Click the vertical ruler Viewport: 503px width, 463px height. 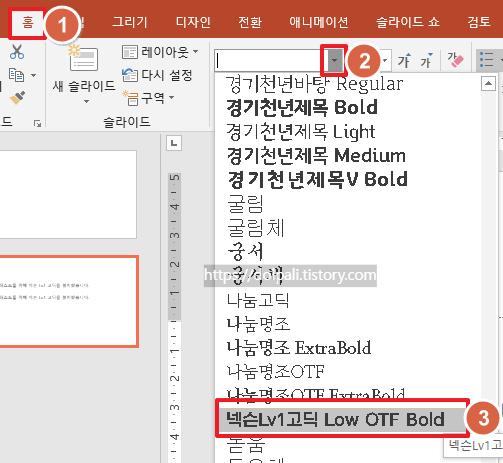(175, 317)
